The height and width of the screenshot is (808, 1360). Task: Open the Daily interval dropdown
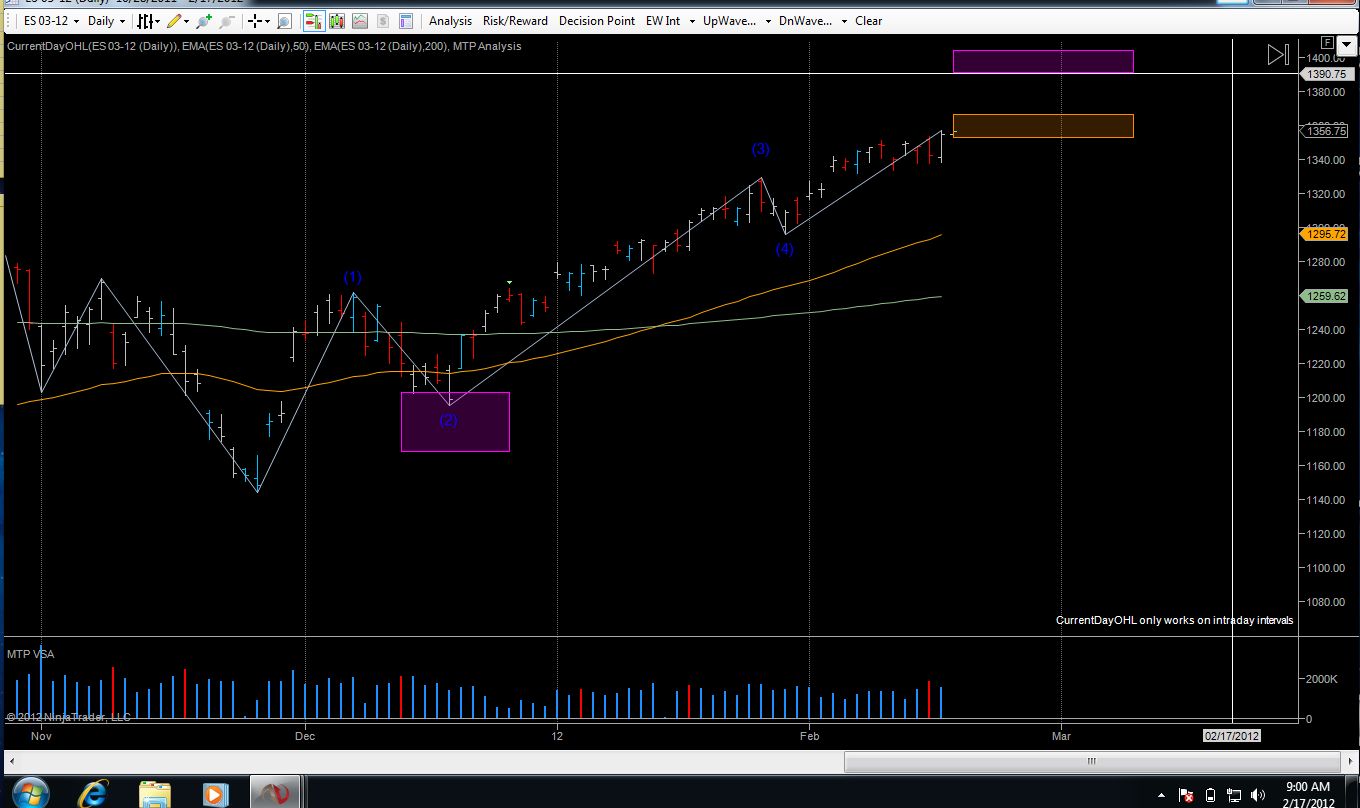107,20
